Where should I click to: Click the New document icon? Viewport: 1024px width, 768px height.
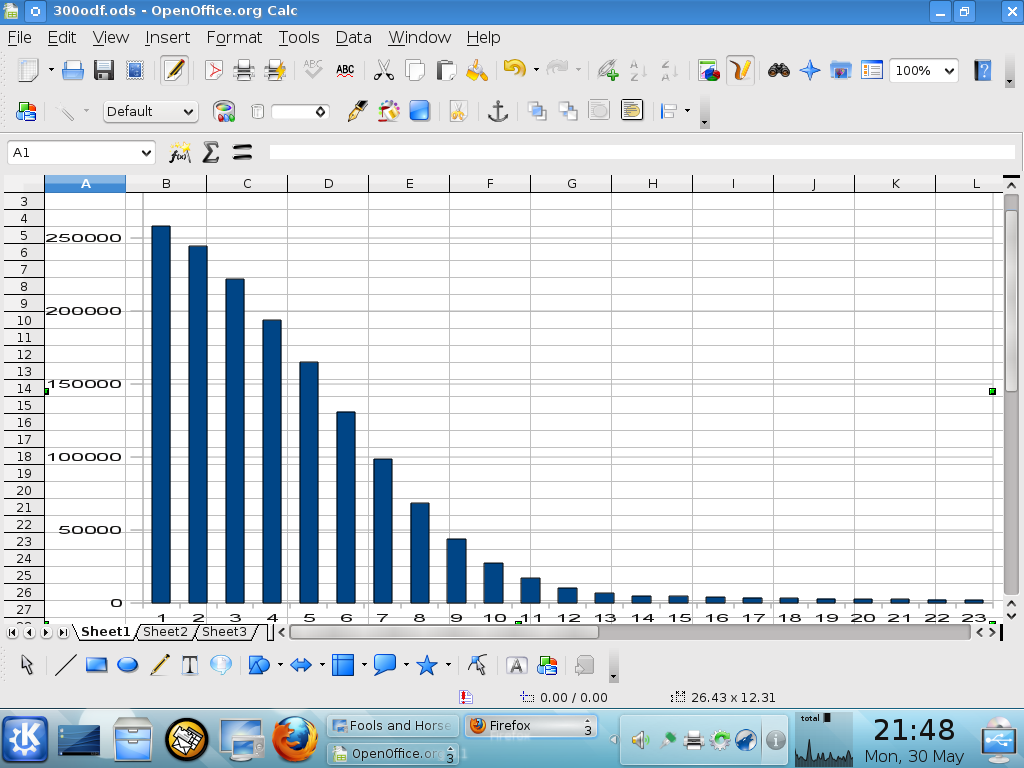coord(28,70)
